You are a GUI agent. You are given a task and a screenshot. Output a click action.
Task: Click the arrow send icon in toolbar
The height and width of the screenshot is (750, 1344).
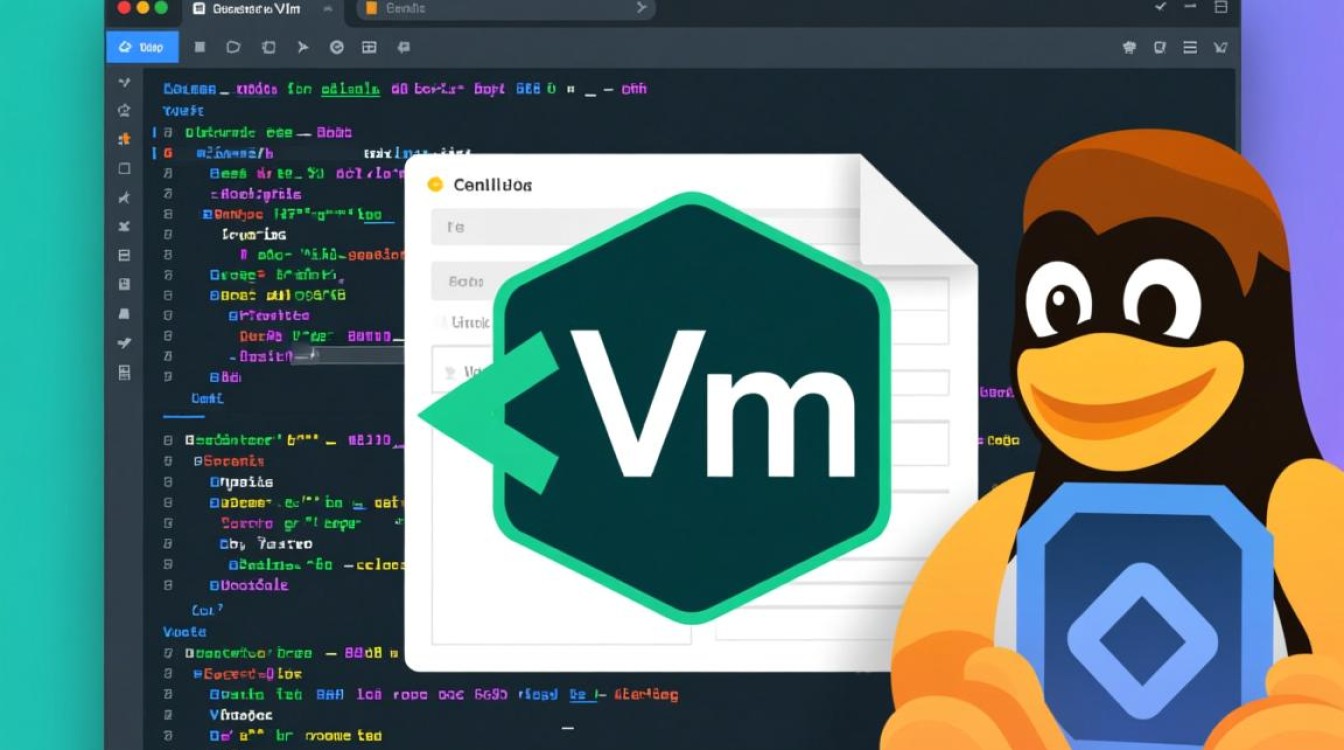point(302,47)
